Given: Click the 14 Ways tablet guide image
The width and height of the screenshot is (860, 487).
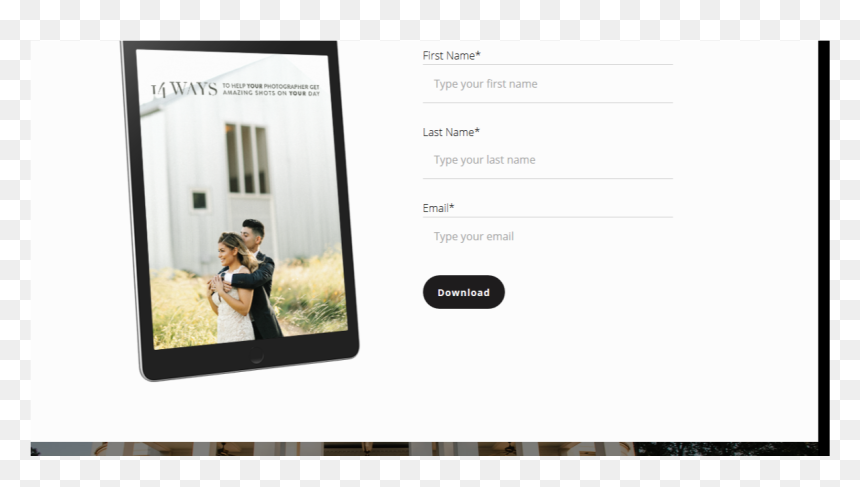Looking at the screenshot, I should [x=240, y=210].
